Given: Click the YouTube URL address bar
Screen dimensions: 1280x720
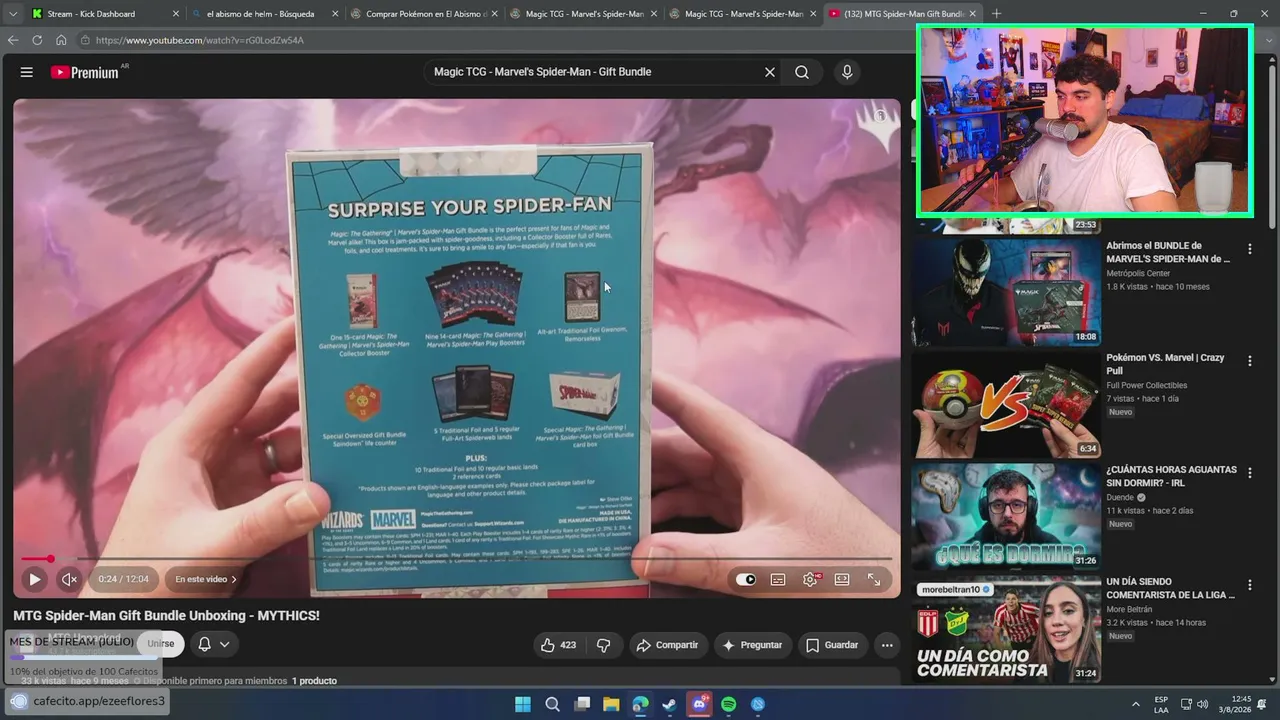Looking at the screenshot, I should (495, 40).
